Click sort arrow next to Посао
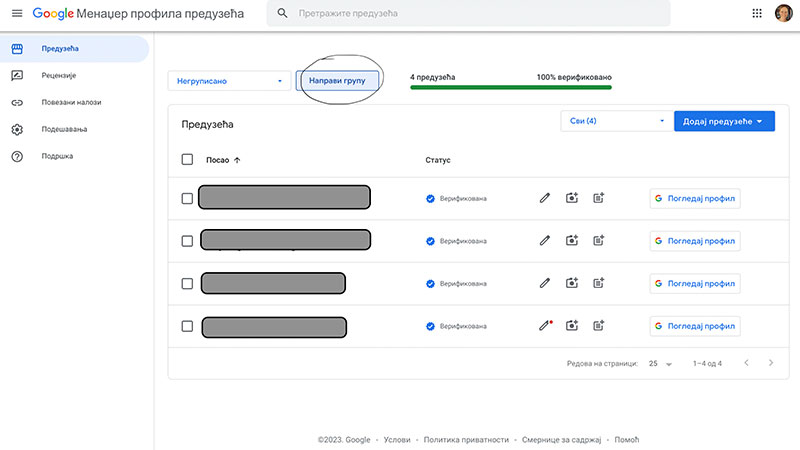Viewport: 800px width, 450px height. [237, 160]
